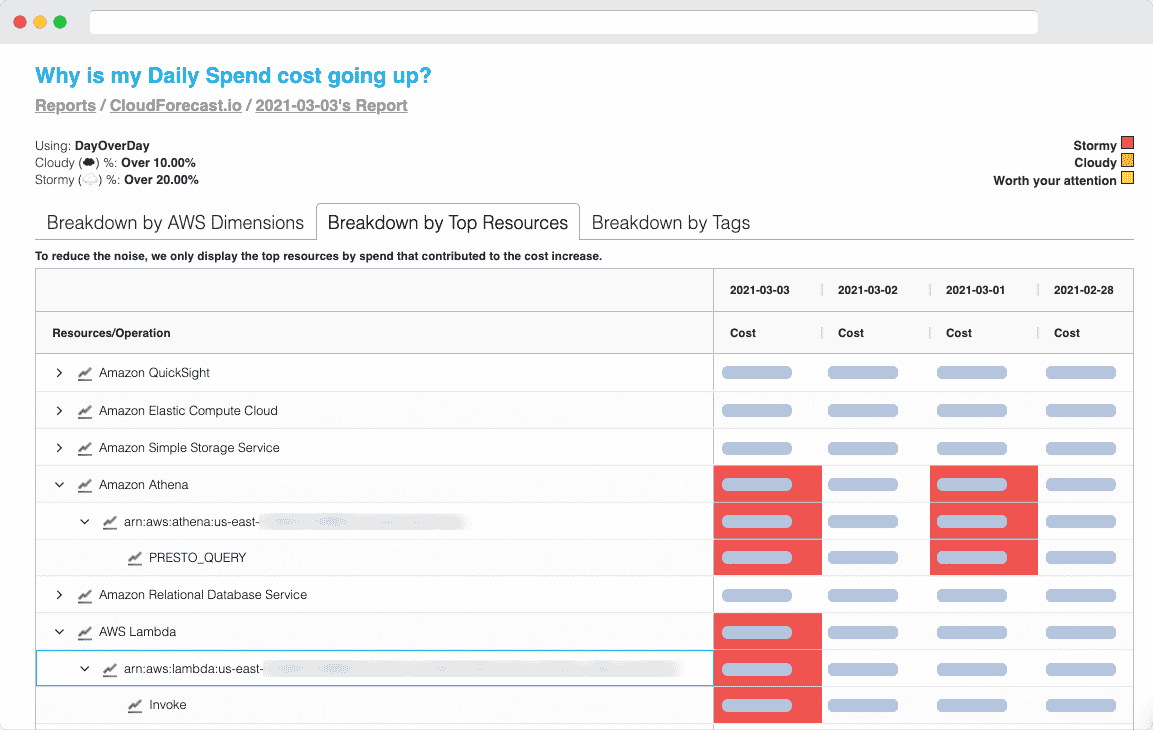The image size is (1153, 730).
Task: Open the CloudForecast.io breadcrumb link
Action: pos(176,105)
